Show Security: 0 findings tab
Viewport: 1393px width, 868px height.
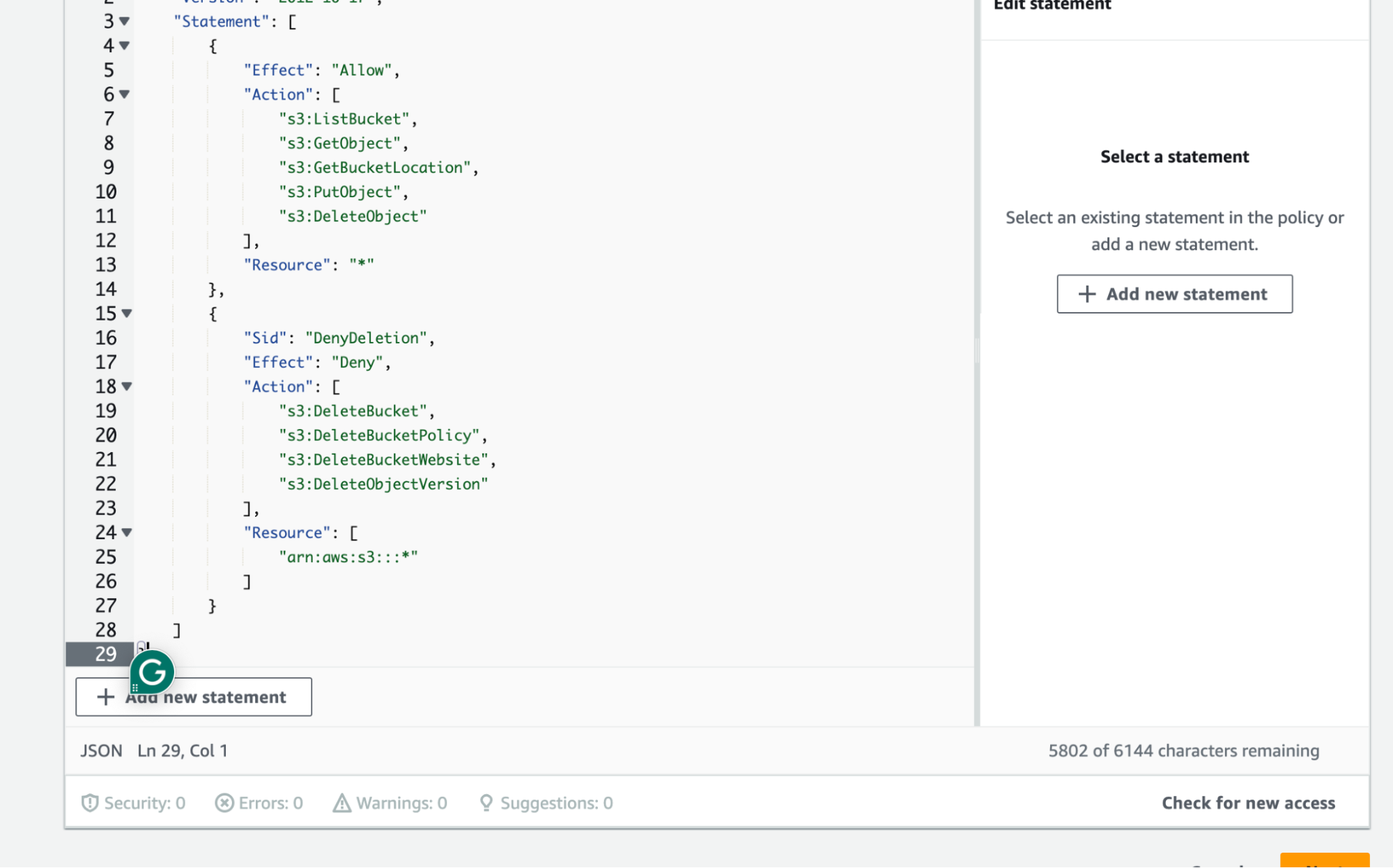[x=134, y=803]
